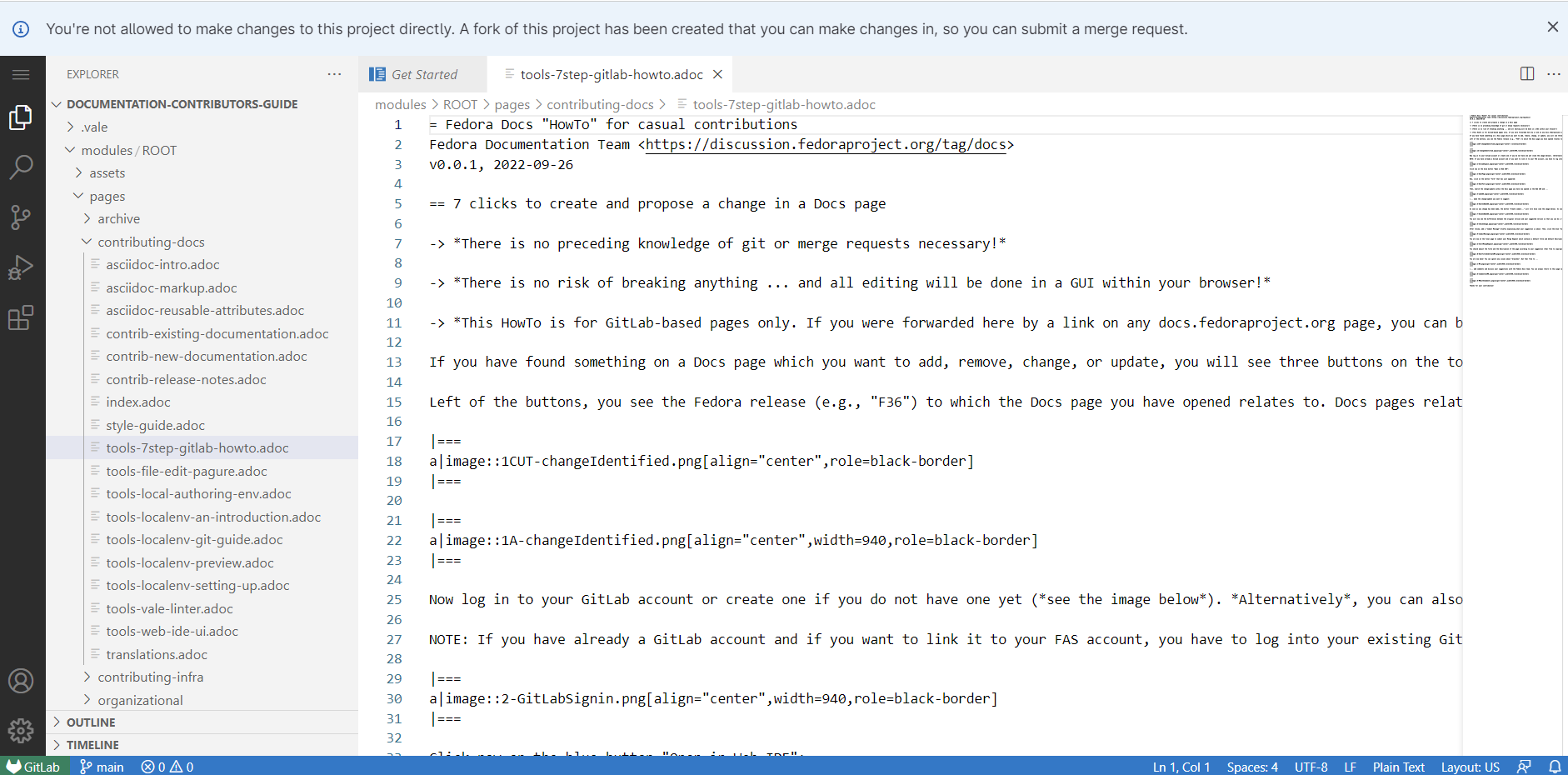The height and width of the screenshot is (775, 1568).
Task: Click the modules breadcrumb segment
Action: 400,104
